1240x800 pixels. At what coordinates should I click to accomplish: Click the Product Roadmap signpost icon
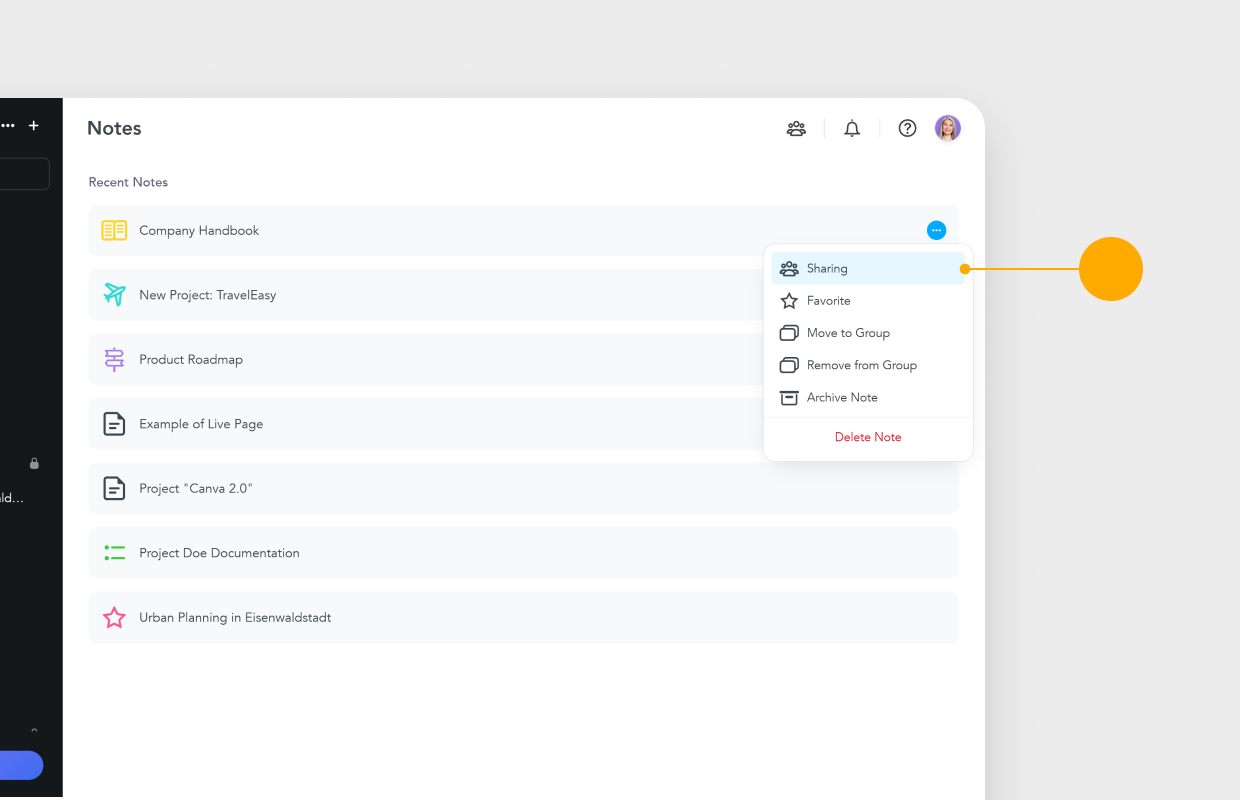[x=114, y=360]
